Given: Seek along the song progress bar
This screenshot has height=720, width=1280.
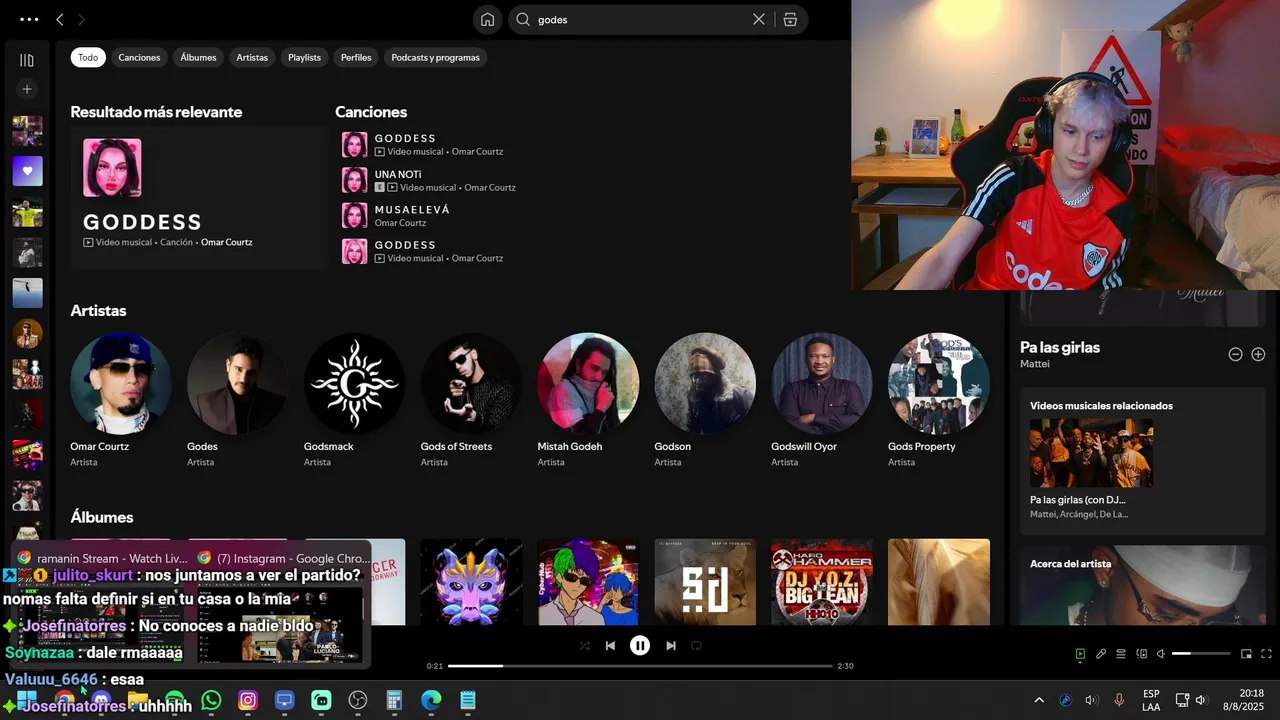Looking at the screenshot, I should tap(640, 666).
